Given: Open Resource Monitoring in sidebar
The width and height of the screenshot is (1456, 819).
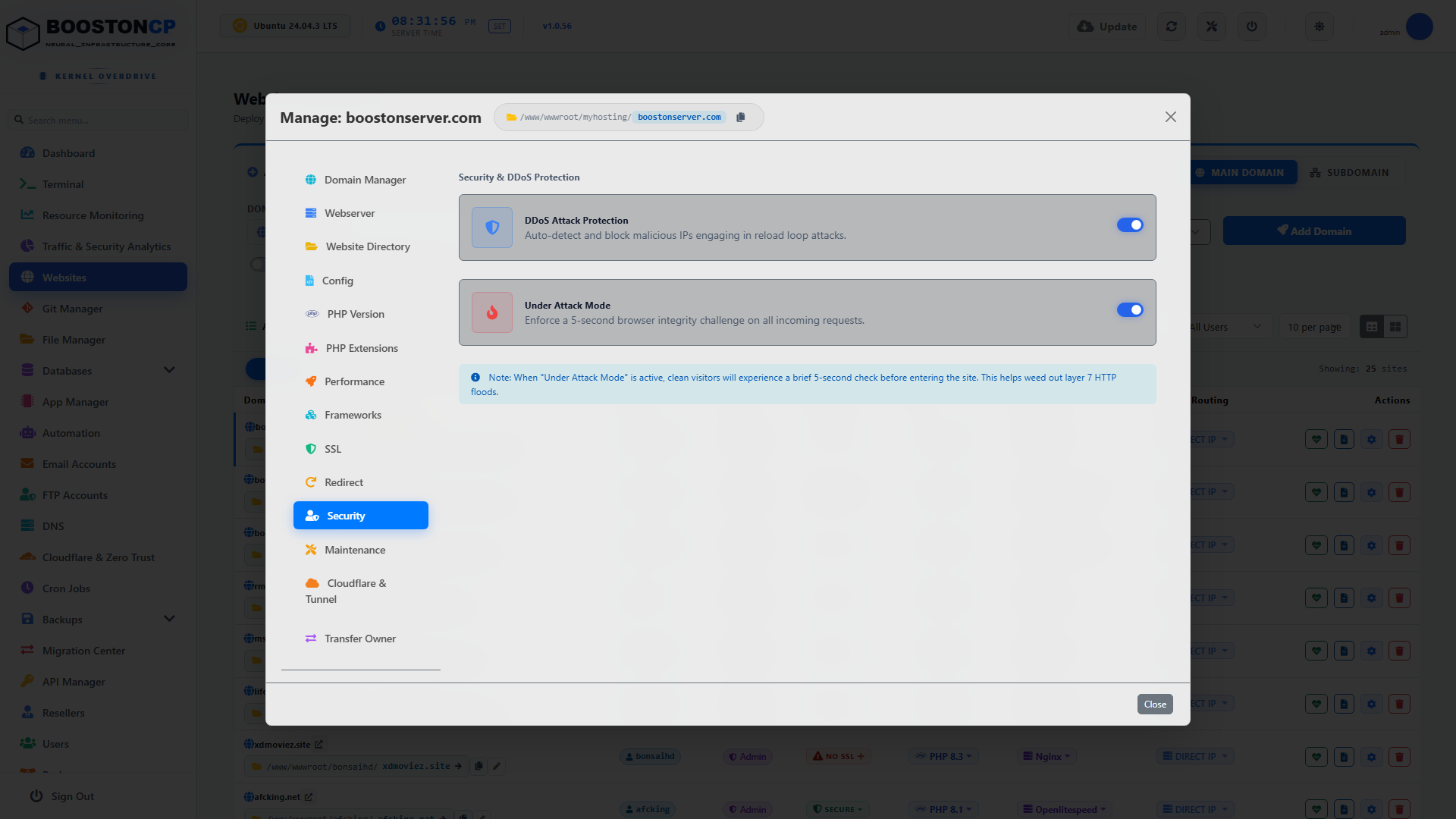Looking at the screenshot, I should (x=98, y=215).
